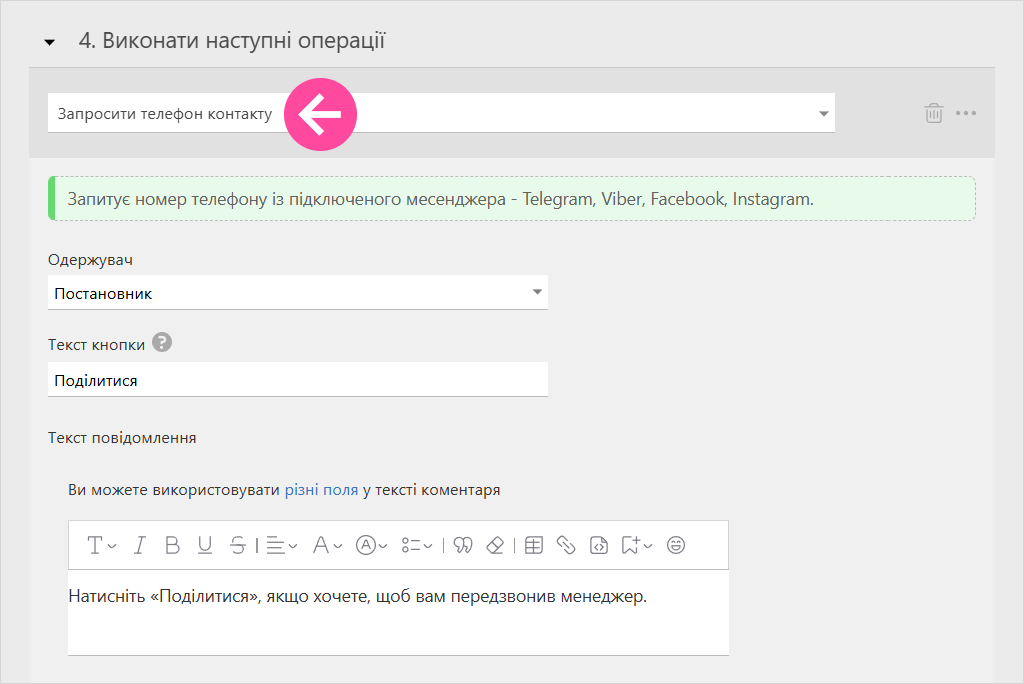Click the help icon next to 'Текст кнопки'

[162, 343]
